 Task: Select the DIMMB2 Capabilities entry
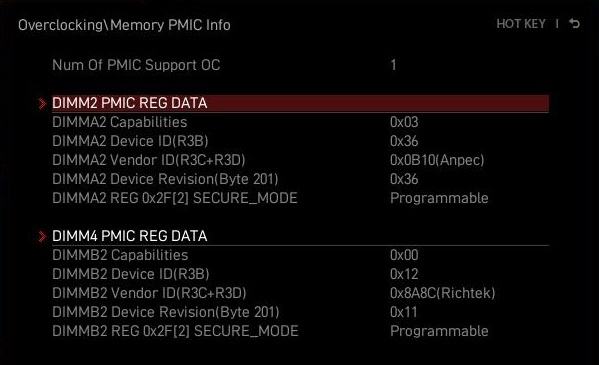point(300,255)
